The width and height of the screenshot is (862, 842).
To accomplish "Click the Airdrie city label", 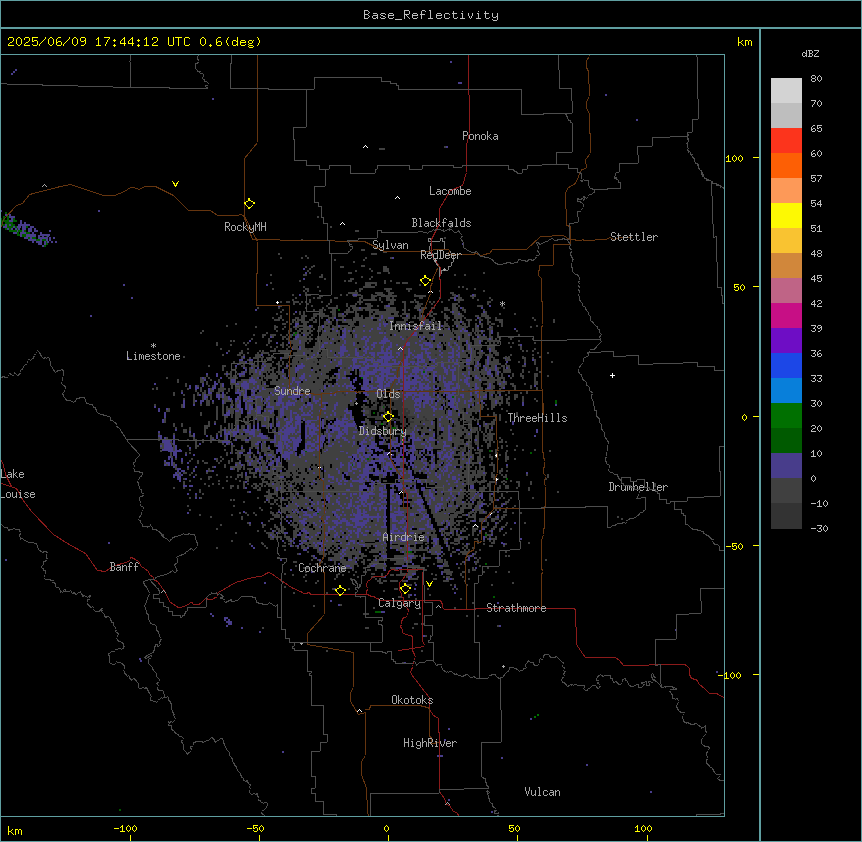I will click(x=404, y=537).
